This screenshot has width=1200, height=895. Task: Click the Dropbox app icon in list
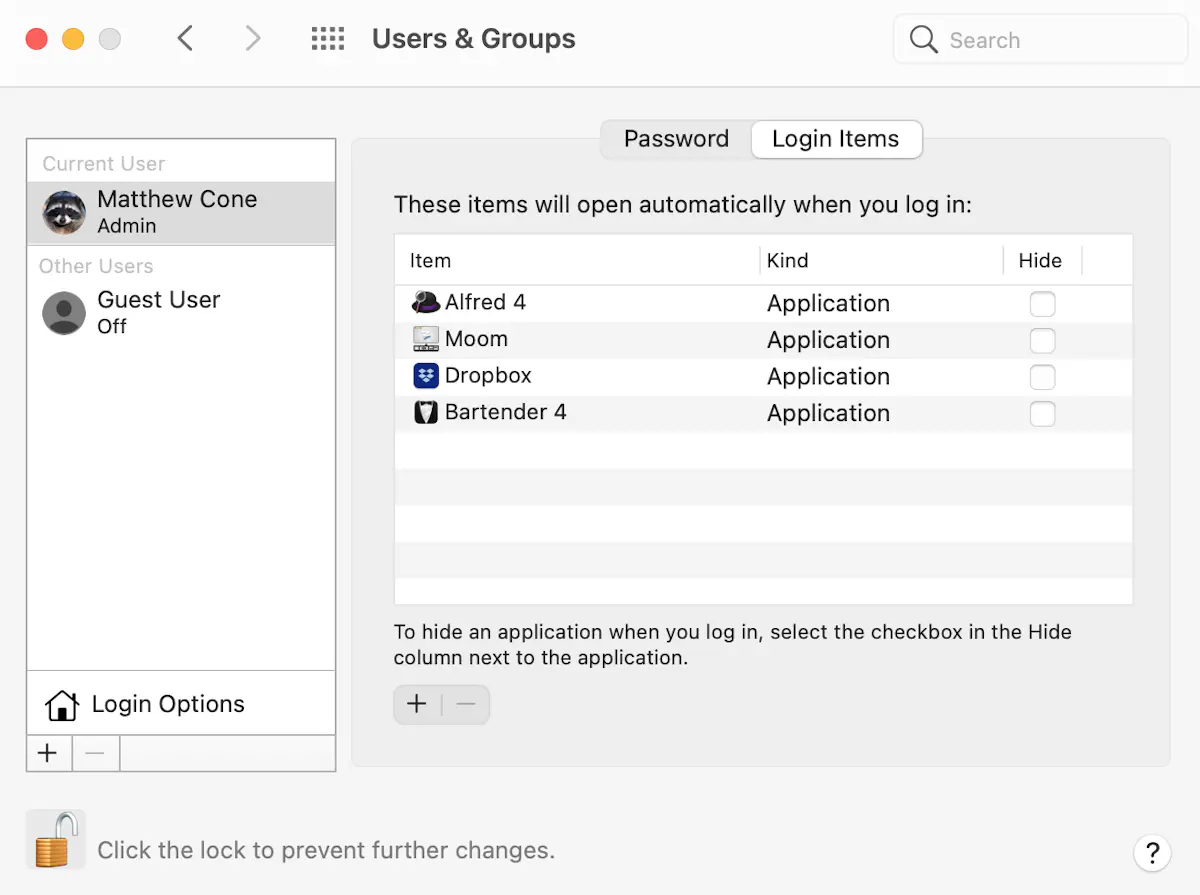(x=426, y=376)
